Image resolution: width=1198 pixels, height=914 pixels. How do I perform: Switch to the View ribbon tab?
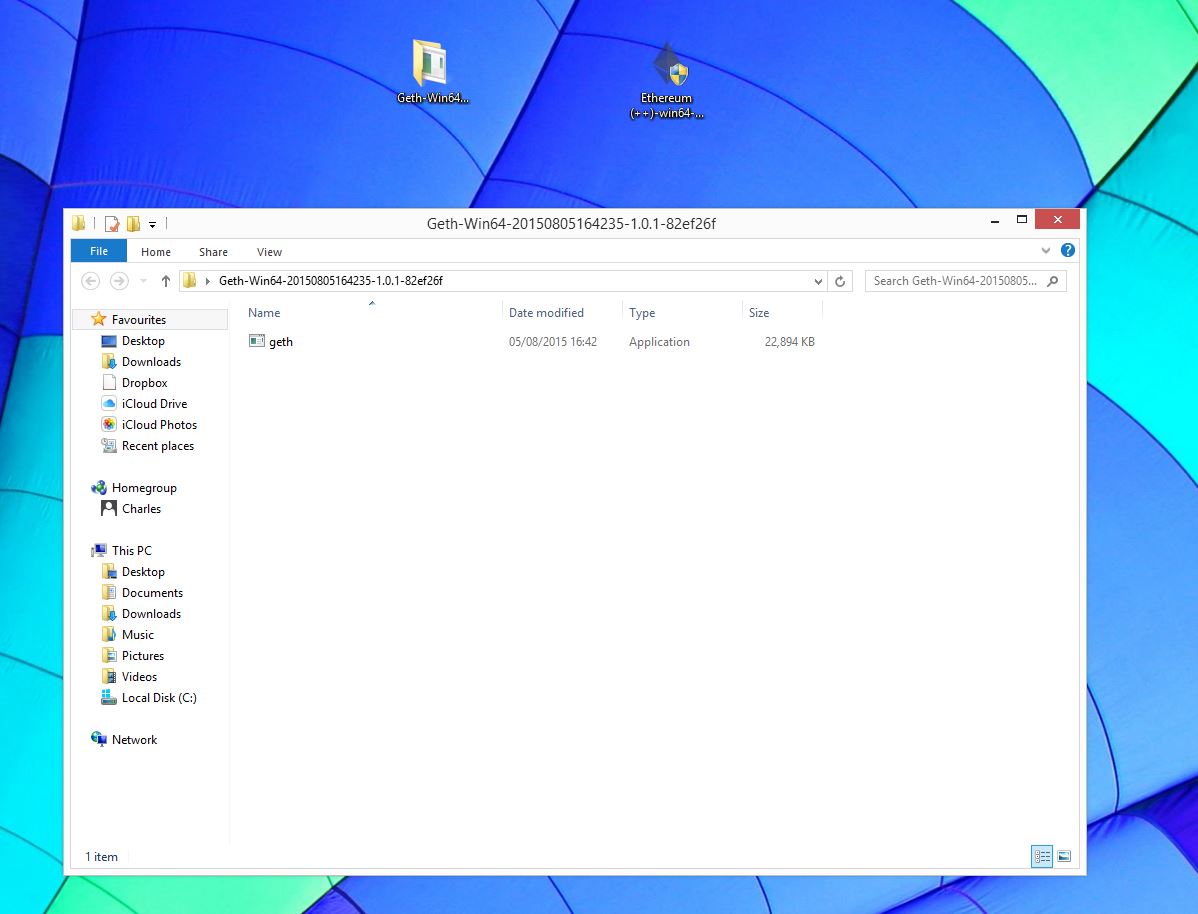click(x=269, y=252)
